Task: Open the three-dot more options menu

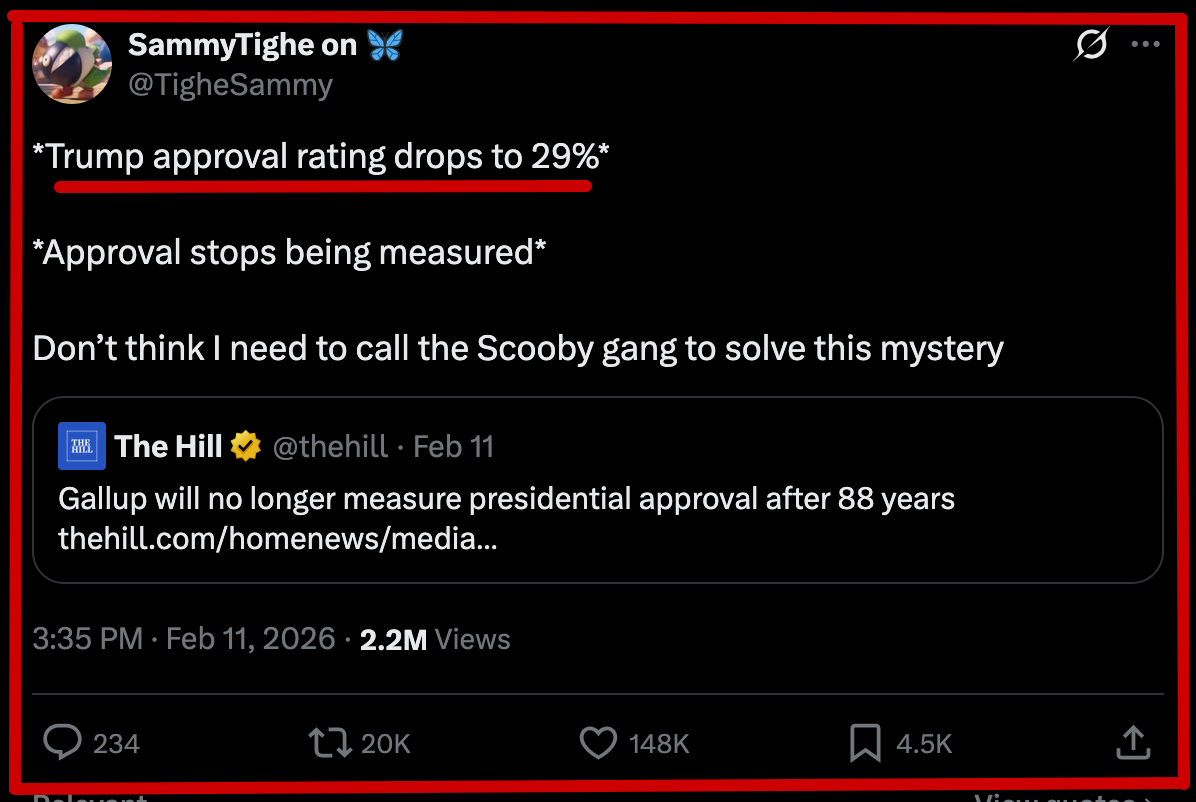Action: coord(1145,45)
